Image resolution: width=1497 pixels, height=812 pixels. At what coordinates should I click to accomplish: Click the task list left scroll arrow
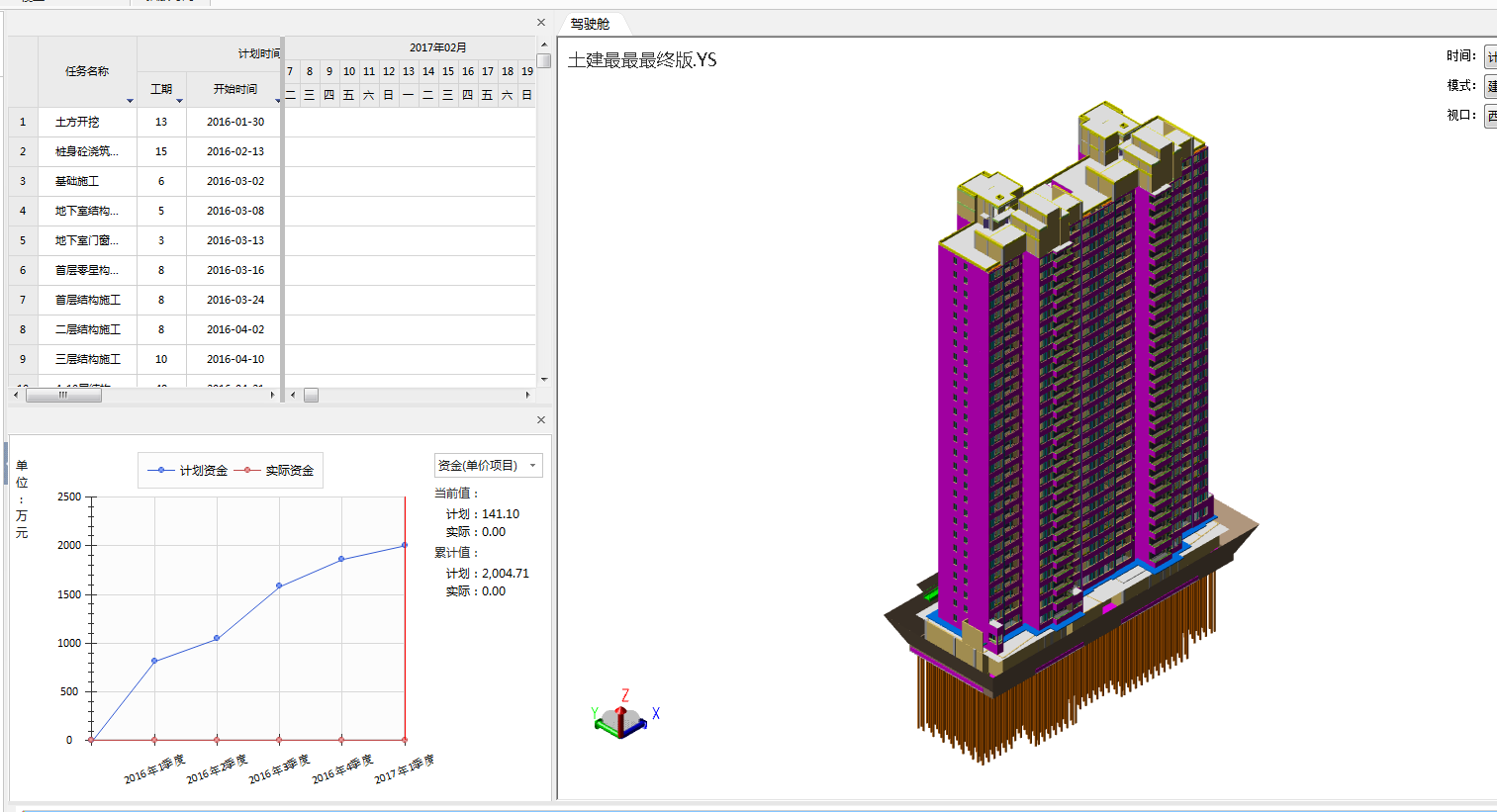[15, 395]
